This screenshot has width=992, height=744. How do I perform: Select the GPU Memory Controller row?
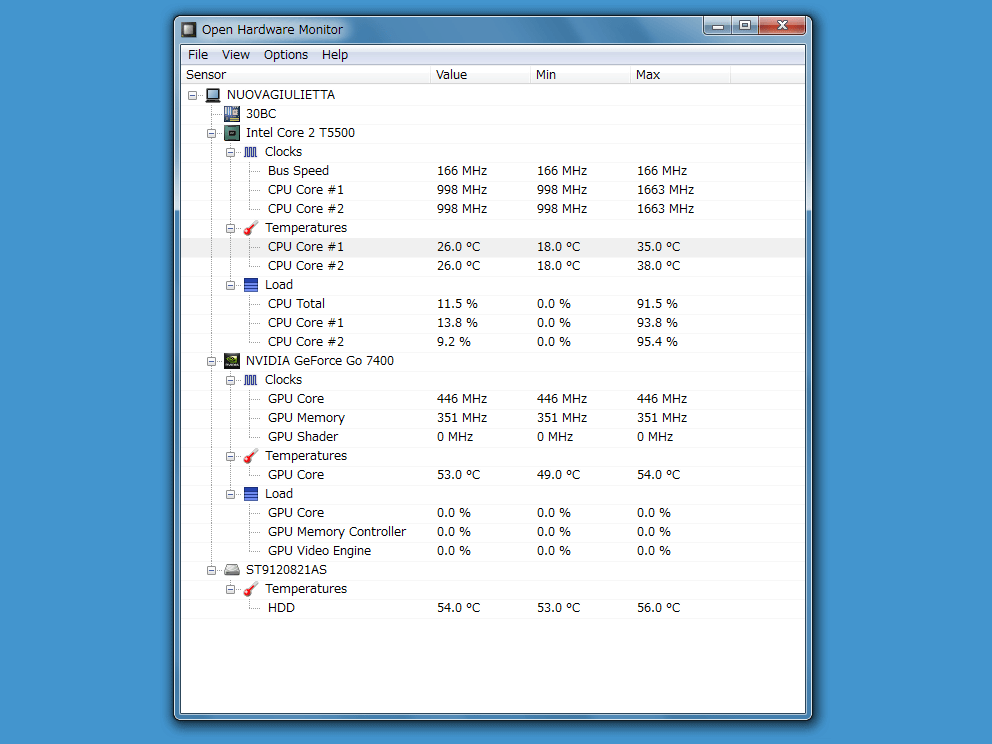493,531
